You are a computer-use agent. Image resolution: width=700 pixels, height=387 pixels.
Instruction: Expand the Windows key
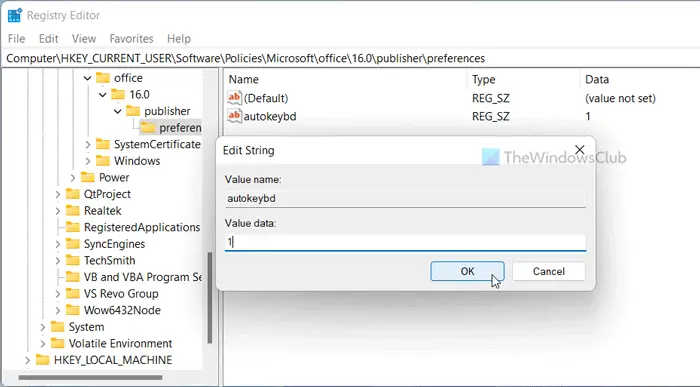[x=88, y=161]
